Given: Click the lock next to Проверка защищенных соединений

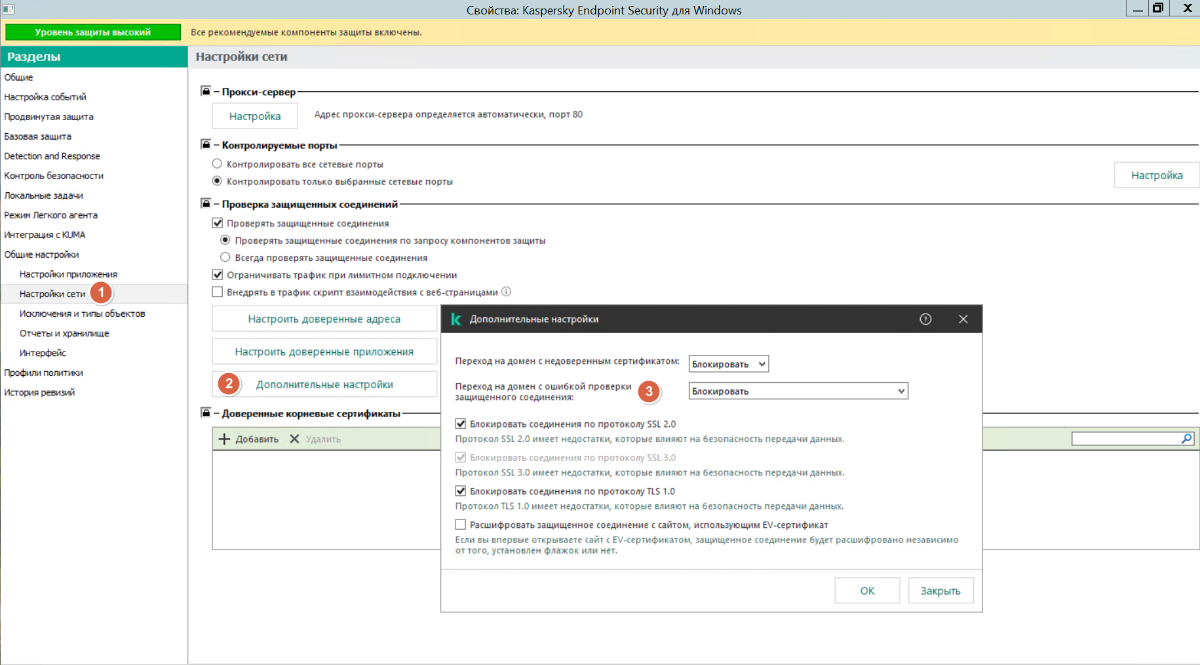Looking at the screenshot, I should pos(206,204).
